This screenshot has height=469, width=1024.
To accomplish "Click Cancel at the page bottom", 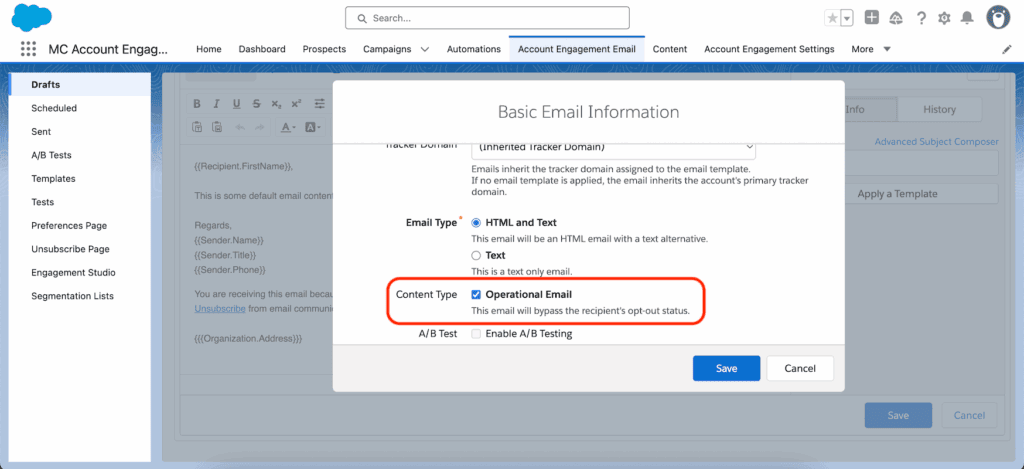I will 969,415.
